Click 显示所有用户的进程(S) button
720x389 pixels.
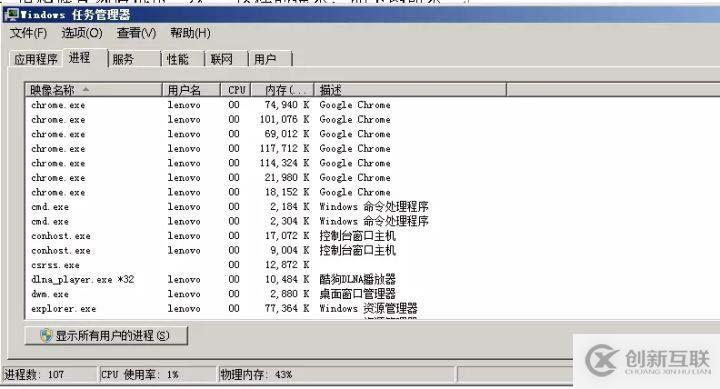pos(106,336)
